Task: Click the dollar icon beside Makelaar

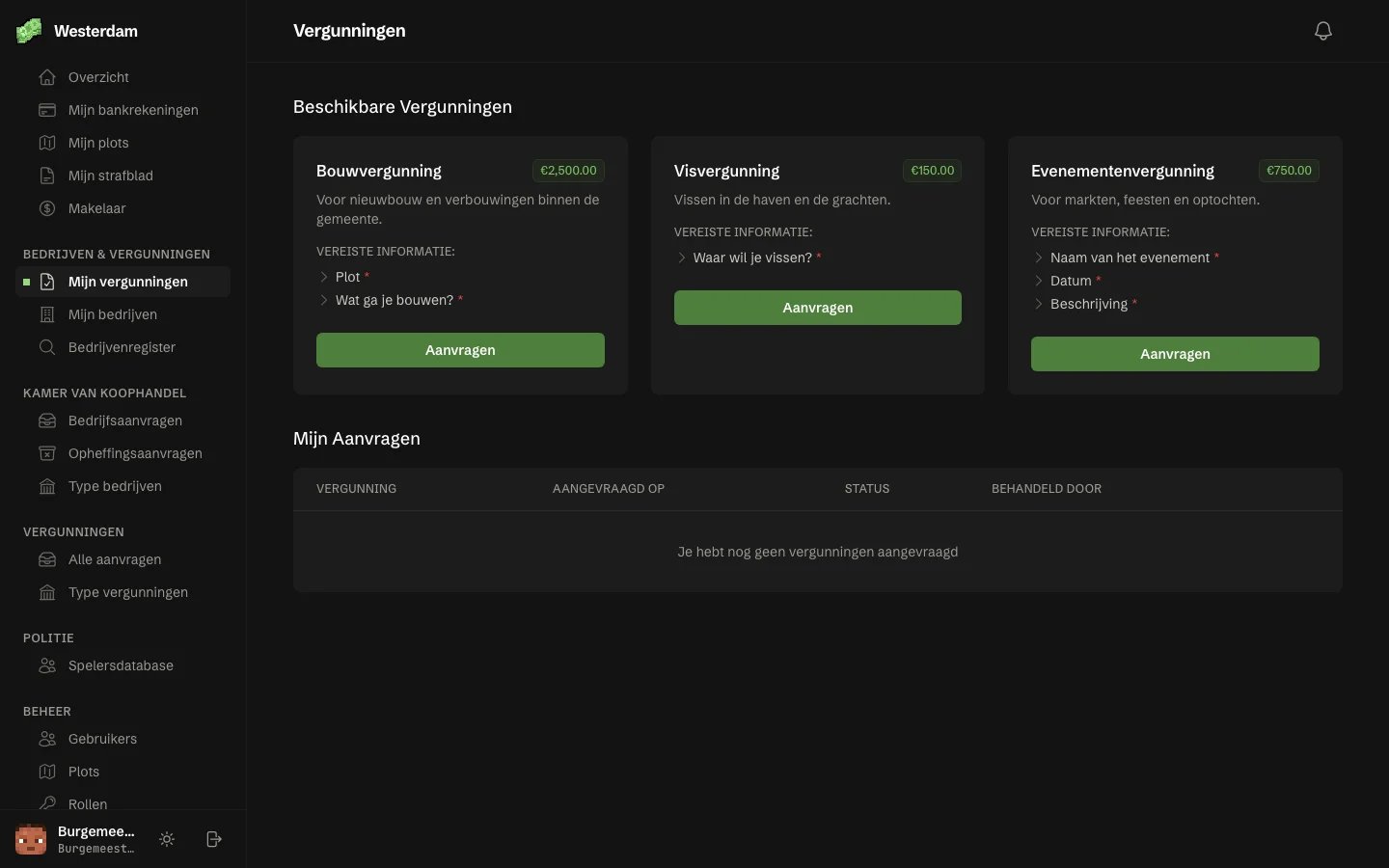Action: [x=47, y=208]
